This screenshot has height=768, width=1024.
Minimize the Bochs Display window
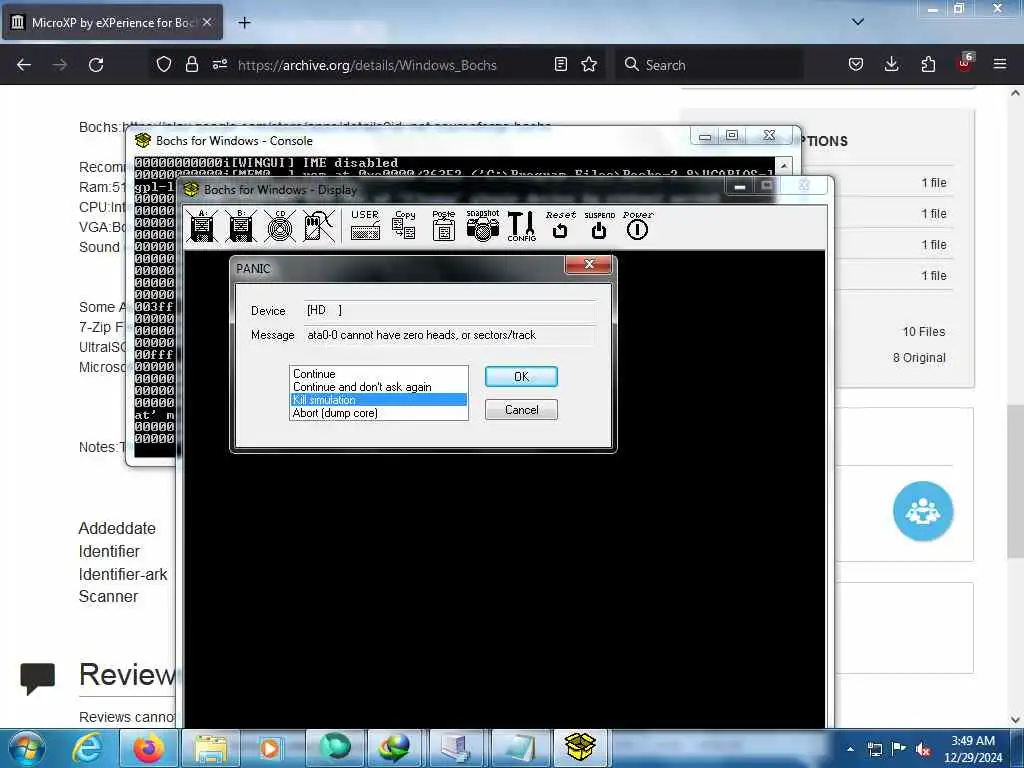[x=740, y=187]
